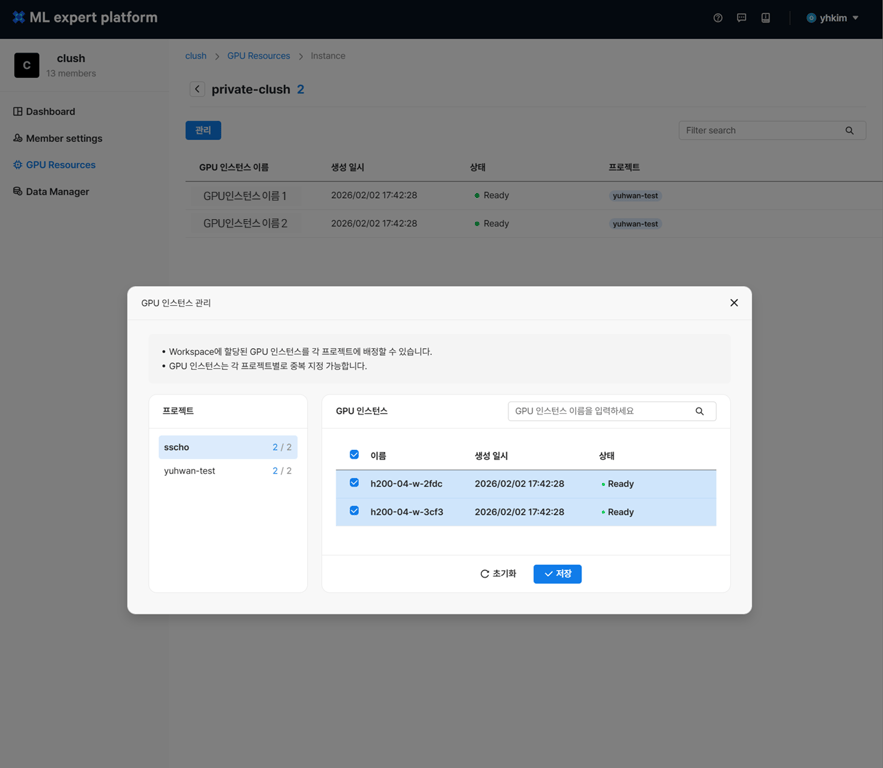Click the clush workspace avatar tile
Viewport: 883px width, 768px height.
click(26, 65)
